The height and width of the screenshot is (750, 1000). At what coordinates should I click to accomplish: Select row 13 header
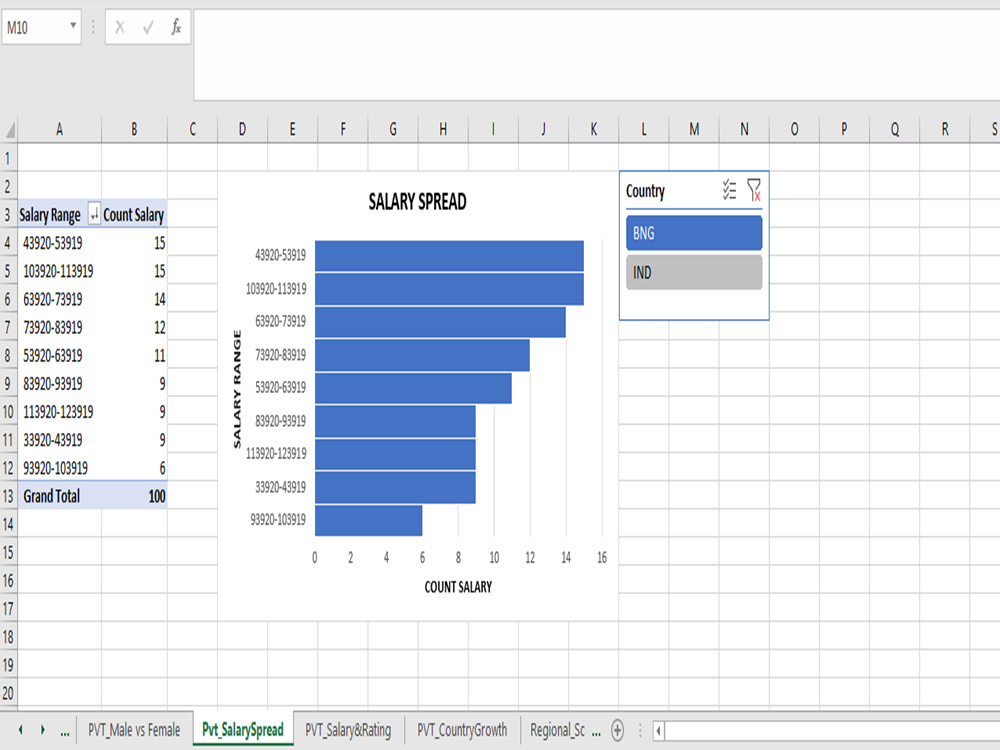point(8,496)
